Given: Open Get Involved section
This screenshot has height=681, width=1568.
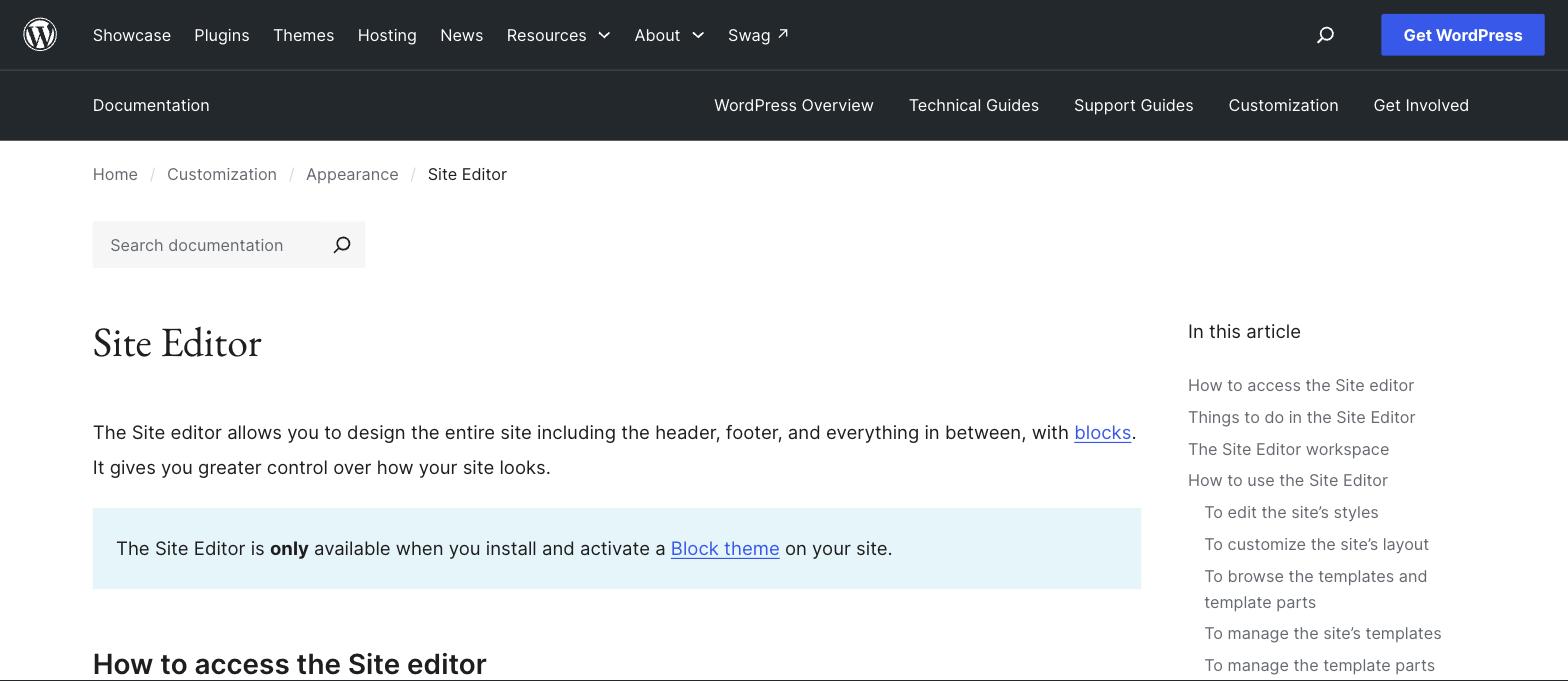Looking at the screenshot, I should [1421, 105].
